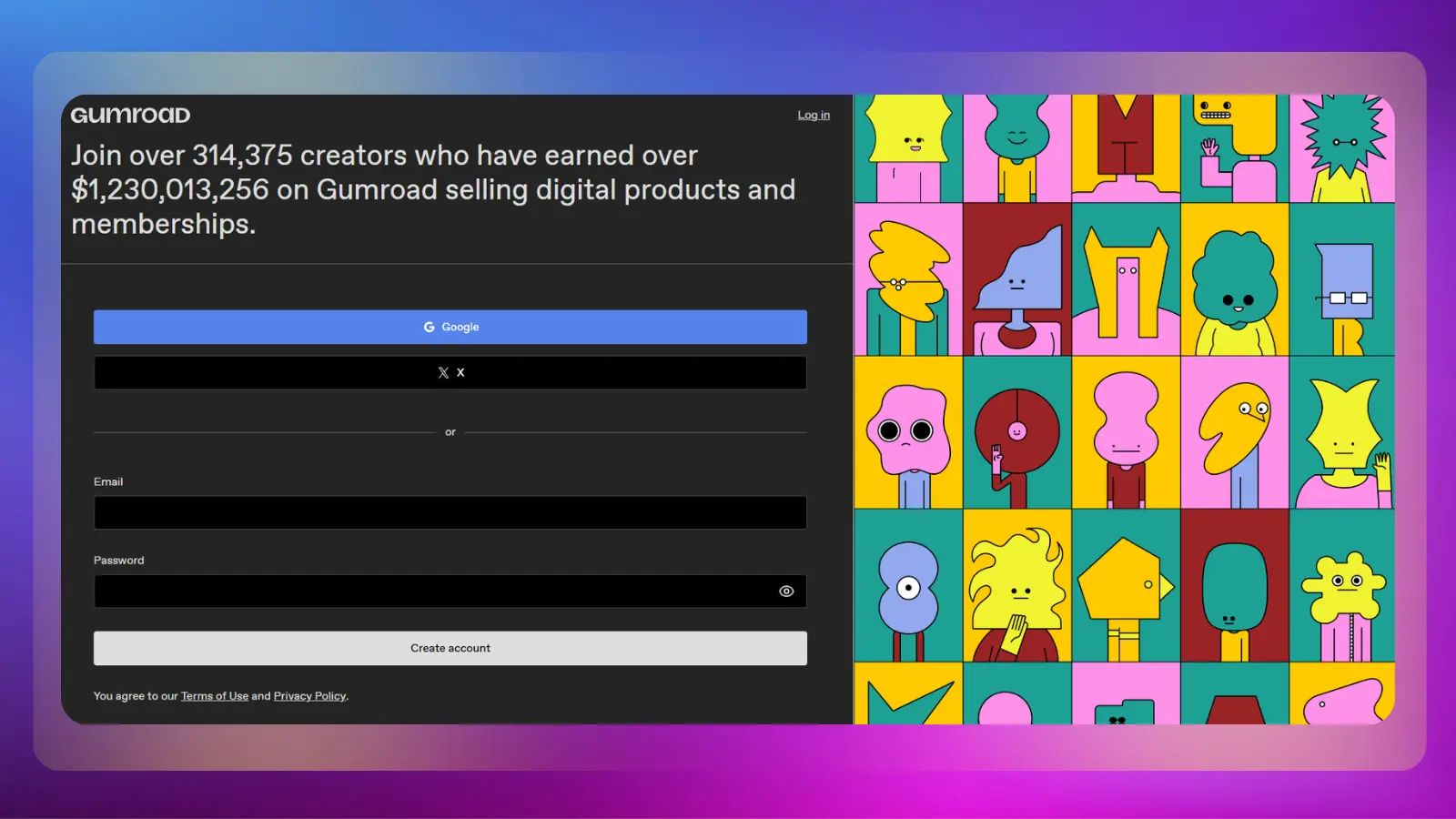This screenshot has height=819, width=1456.
Task: Open the Privacy Policy link
Action: 310,696
